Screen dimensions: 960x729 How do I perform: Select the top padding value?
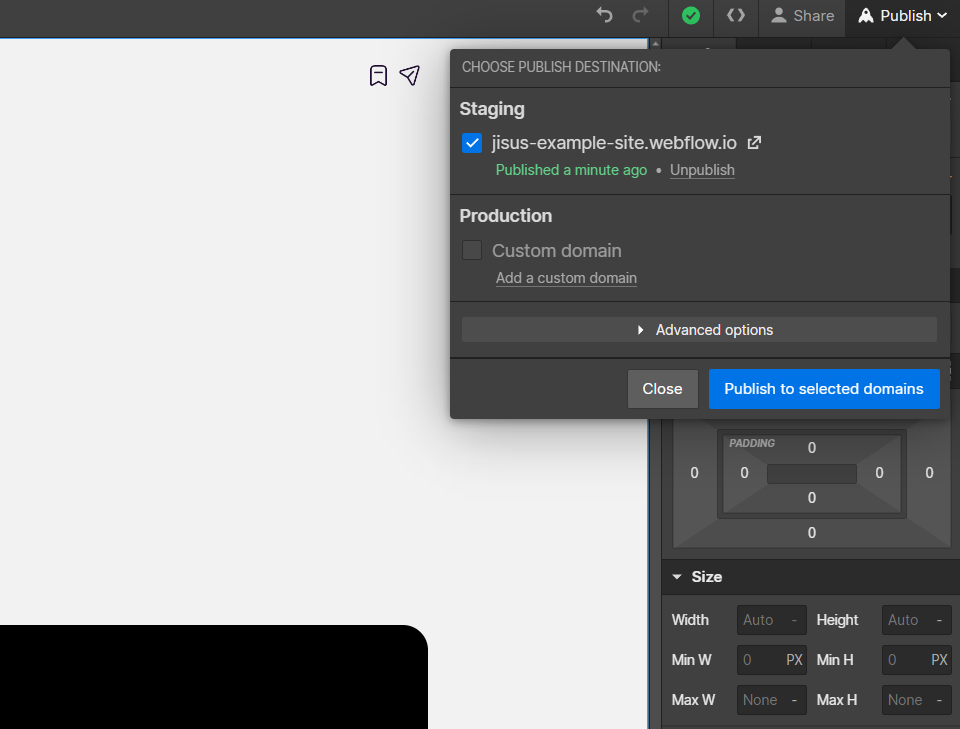click(x=812, y=448)
